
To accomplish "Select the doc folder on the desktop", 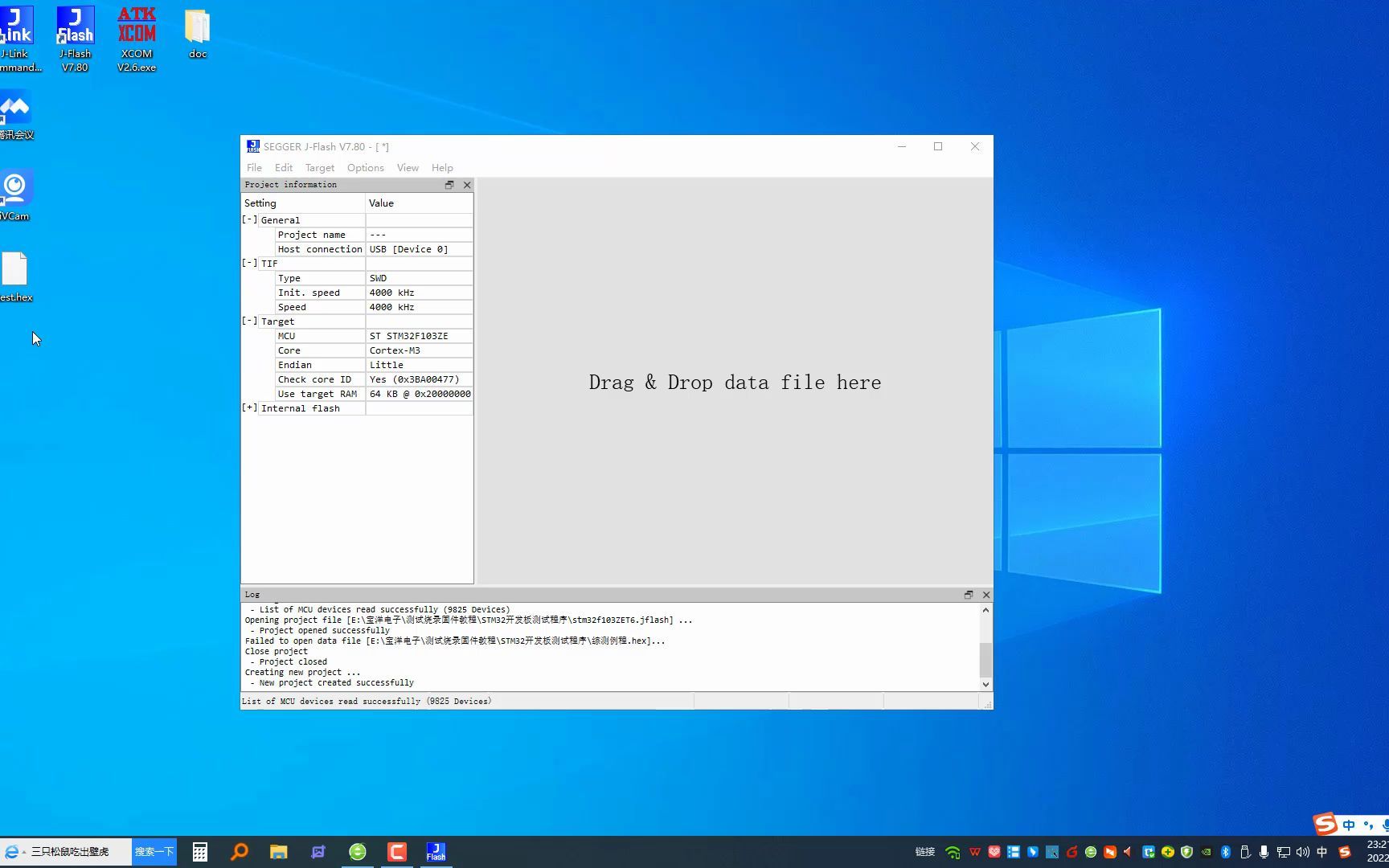I will 198,34.
